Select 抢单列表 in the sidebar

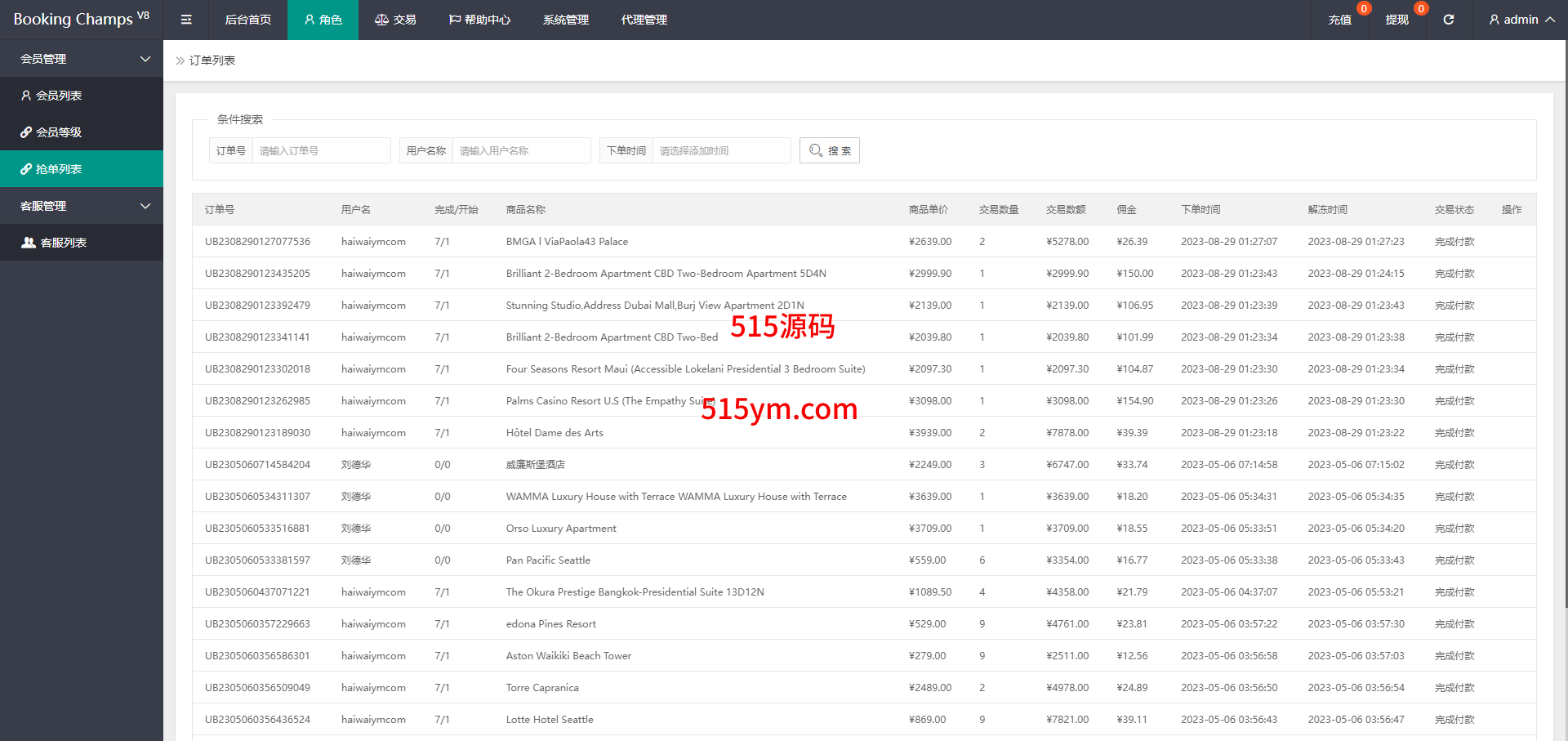(x=59, y=169)
